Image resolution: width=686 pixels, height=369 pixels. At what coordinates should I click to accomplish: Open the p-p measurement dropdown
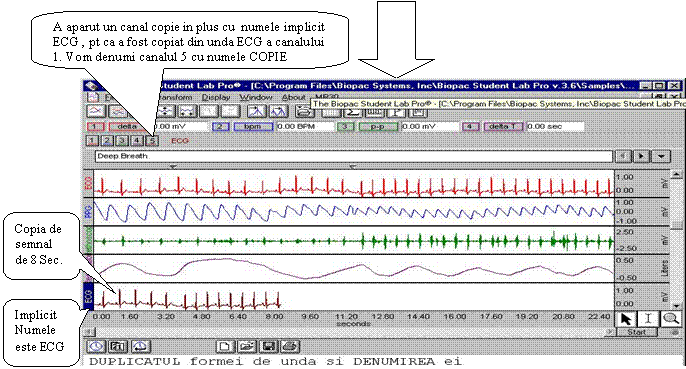[x=378, y=127]
